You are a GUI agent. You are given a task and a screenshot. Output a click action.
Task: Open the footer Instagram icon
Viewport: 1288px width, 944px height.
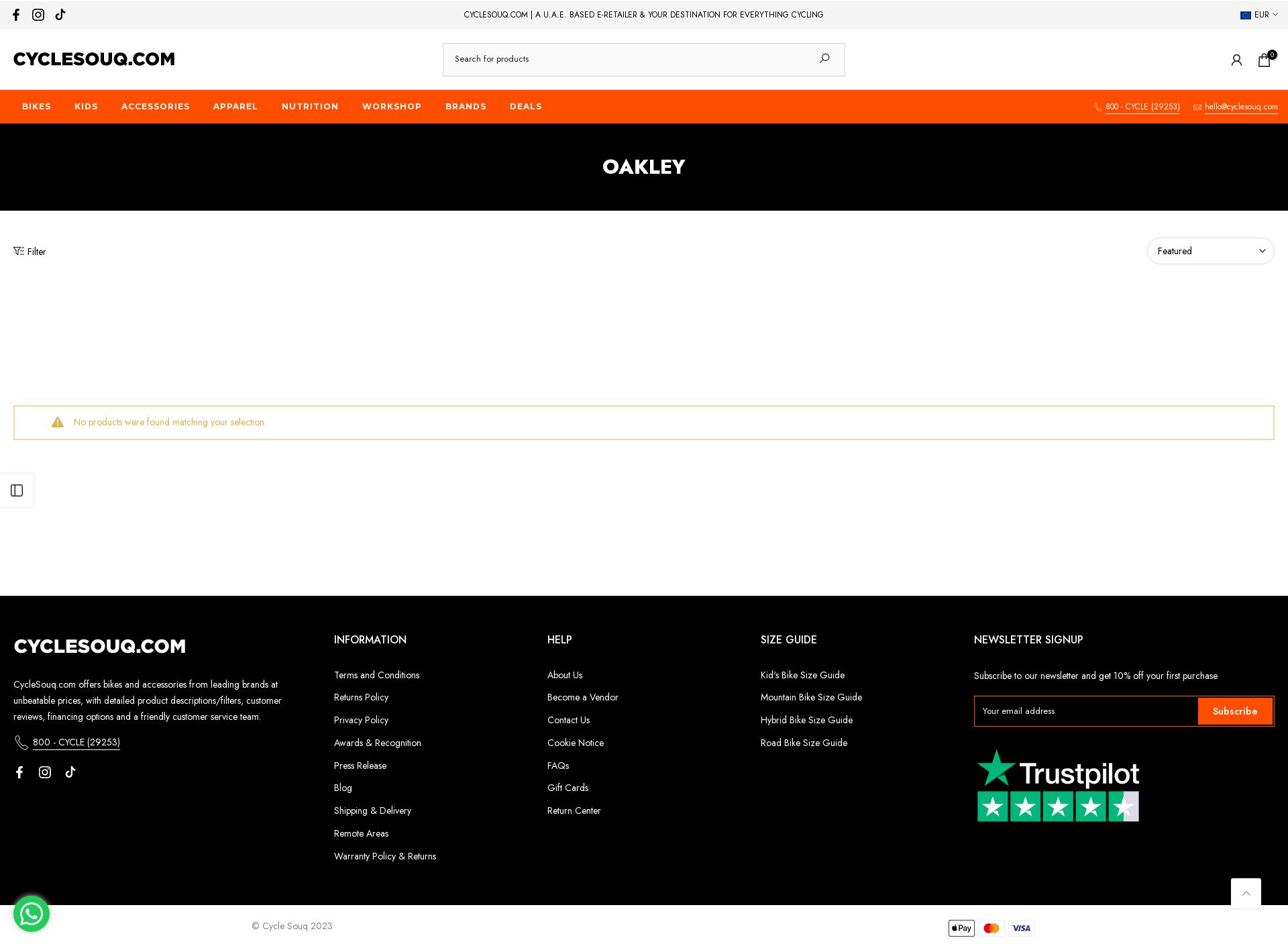(45, 772)
